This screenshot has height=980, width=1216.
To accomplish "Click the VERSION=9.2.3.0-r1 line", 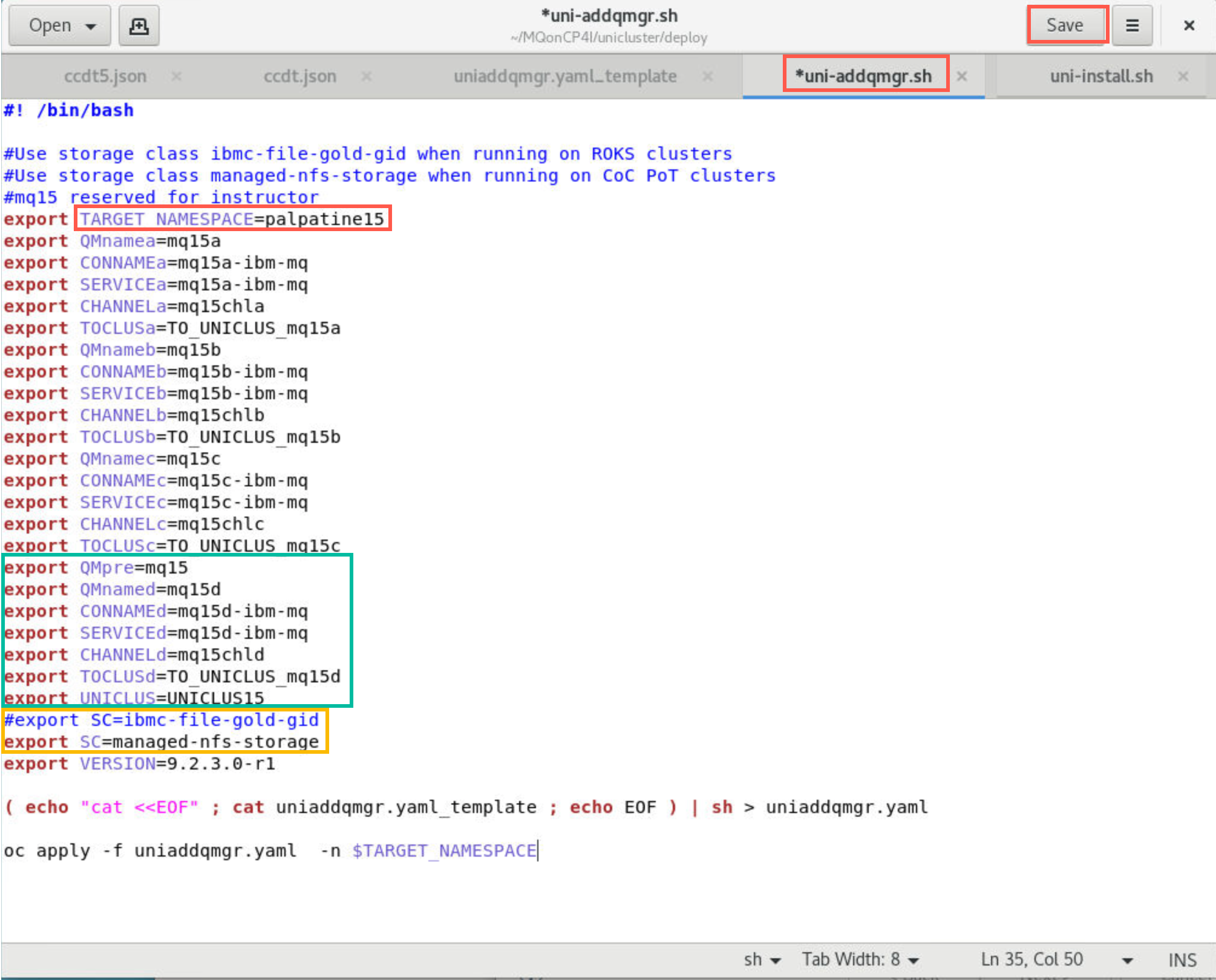I will click(x=140, y=763).
